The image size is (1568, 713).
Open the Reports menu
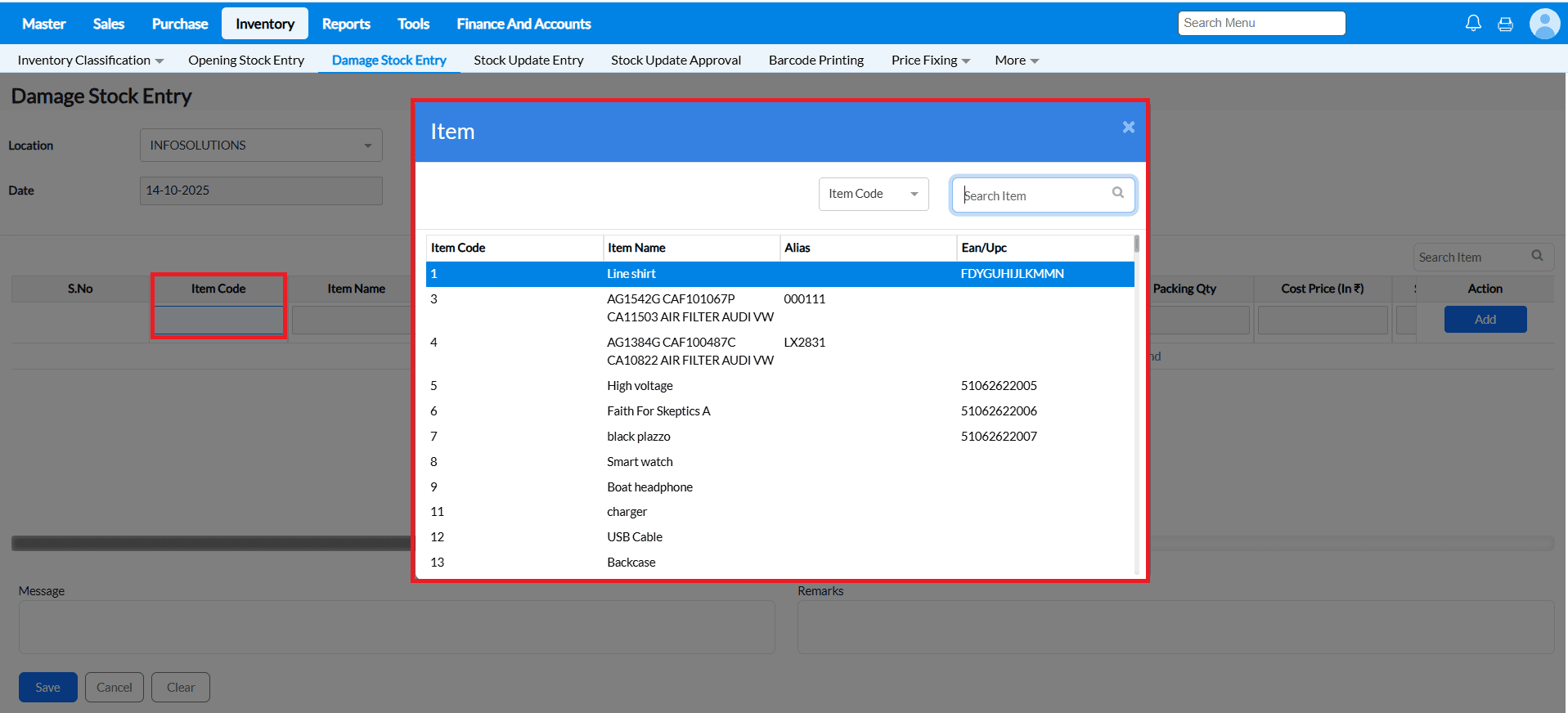pos(345,24)
